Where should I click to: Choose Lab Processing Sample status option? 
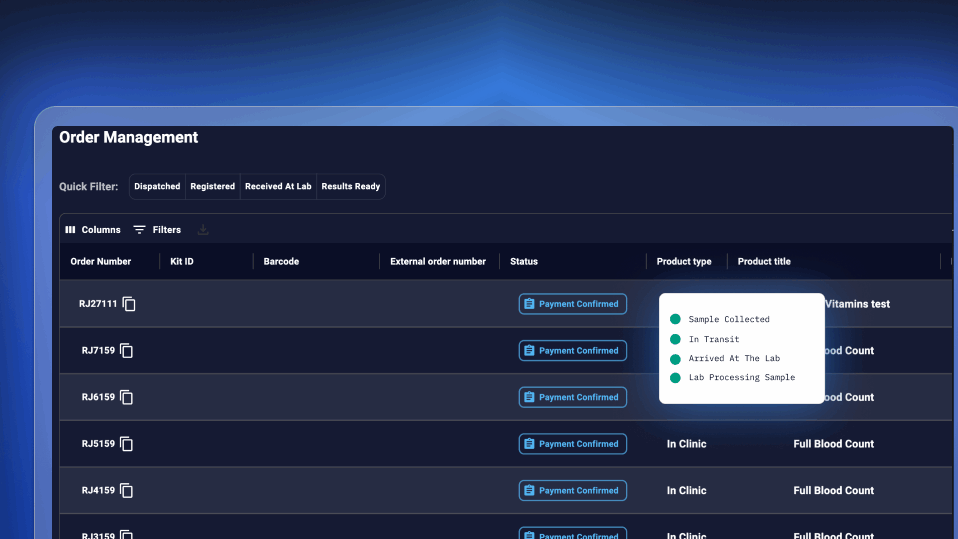(x=741, y=378)
